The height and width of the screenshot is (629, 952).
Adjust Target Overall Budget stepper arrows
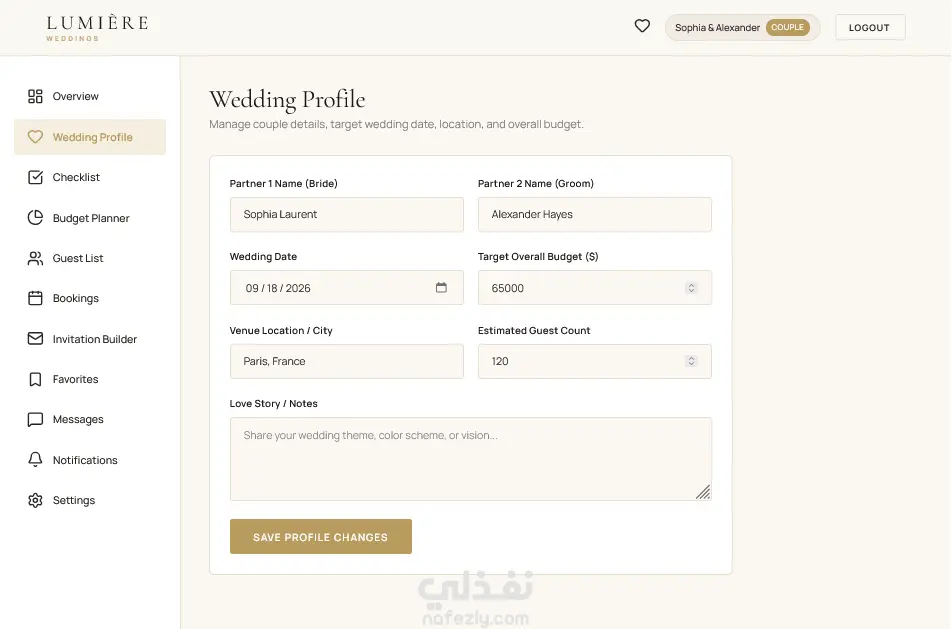(691, 288)
